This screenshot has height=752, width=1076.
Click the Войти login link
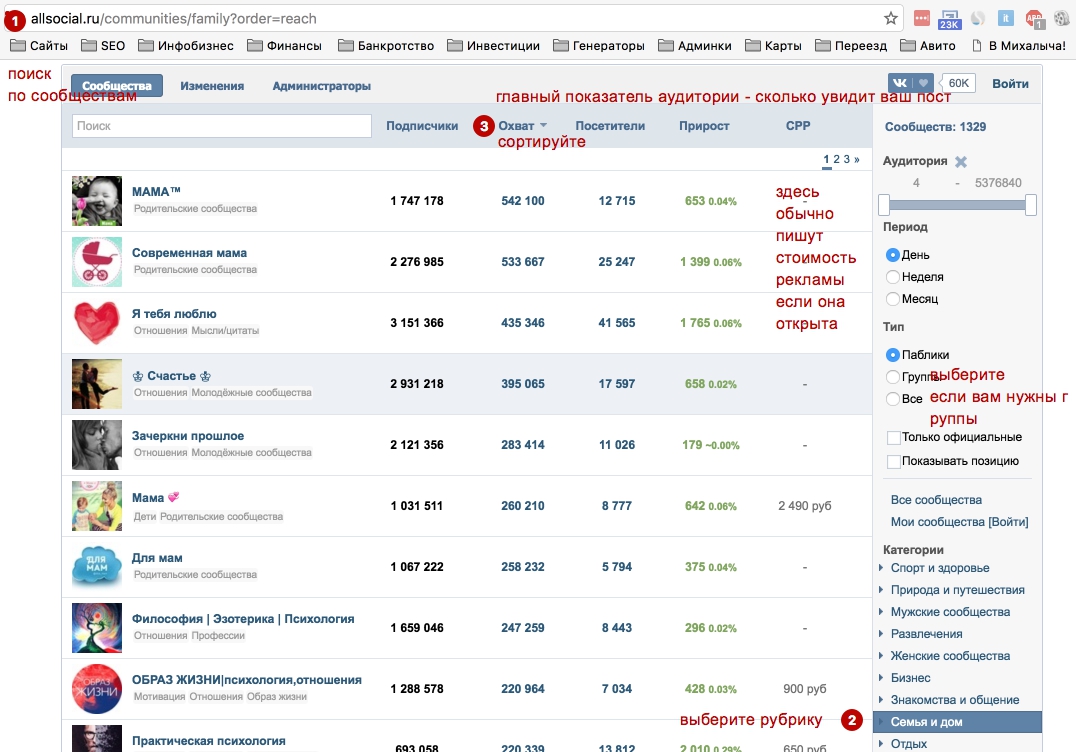(x=1010, y=83)
